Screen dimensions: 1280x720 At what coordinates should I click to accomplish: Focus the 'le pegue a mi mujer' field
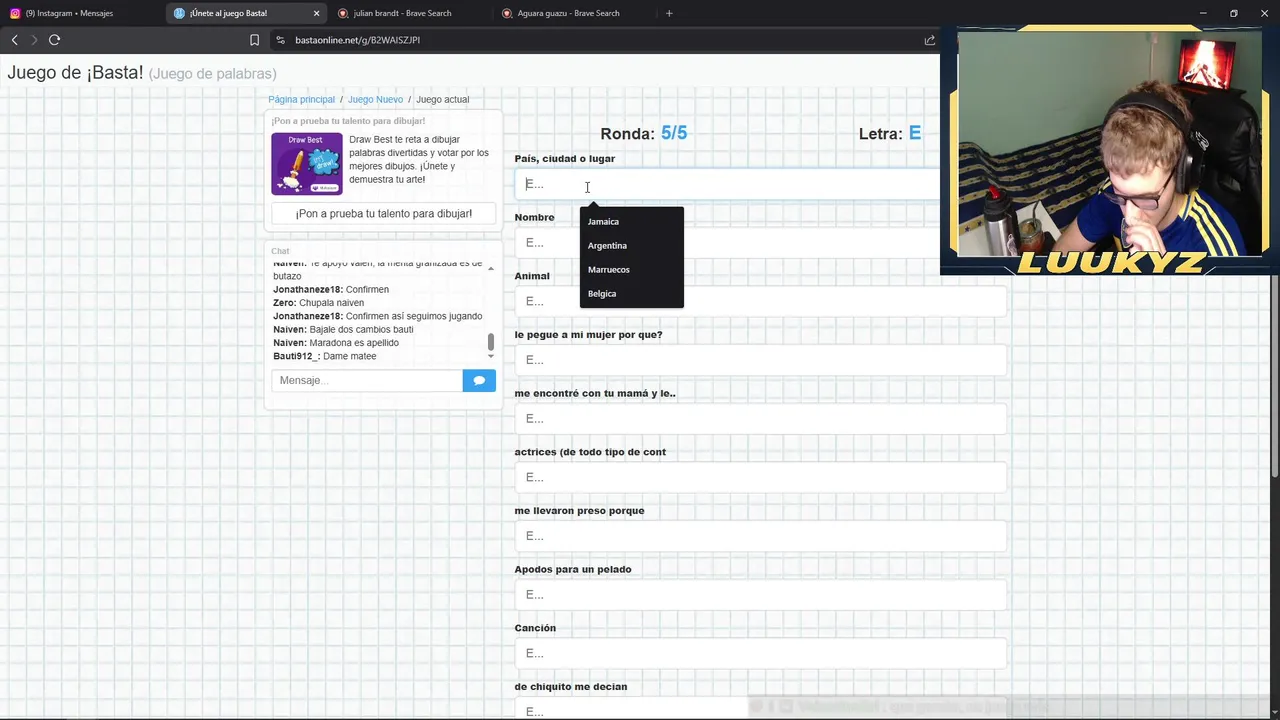pyautogui.click(x=760, y=360)
